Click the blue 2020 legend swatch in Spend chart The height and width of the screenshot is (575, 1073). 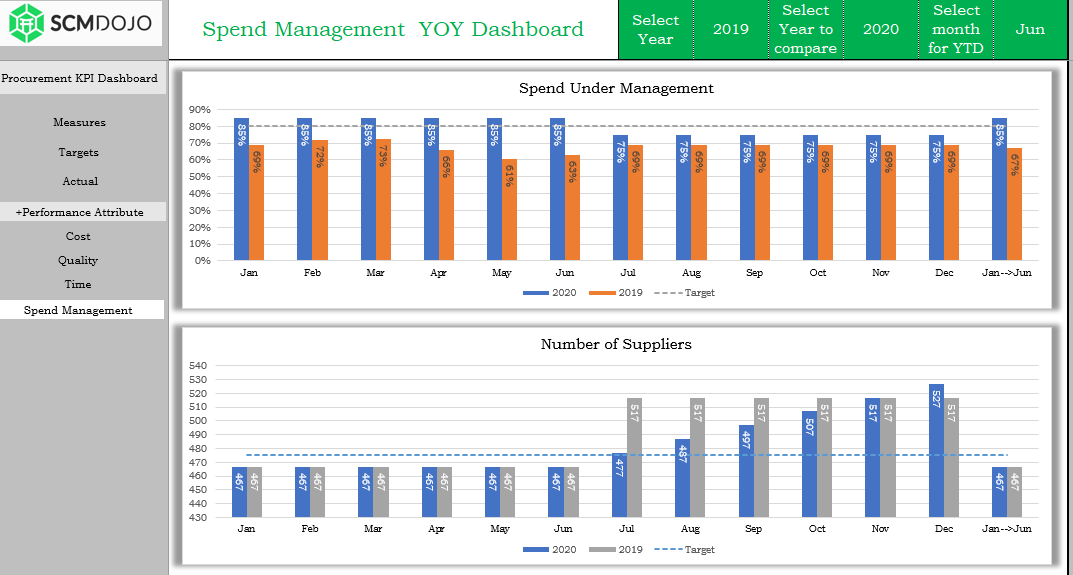click(x=535, y=293)
